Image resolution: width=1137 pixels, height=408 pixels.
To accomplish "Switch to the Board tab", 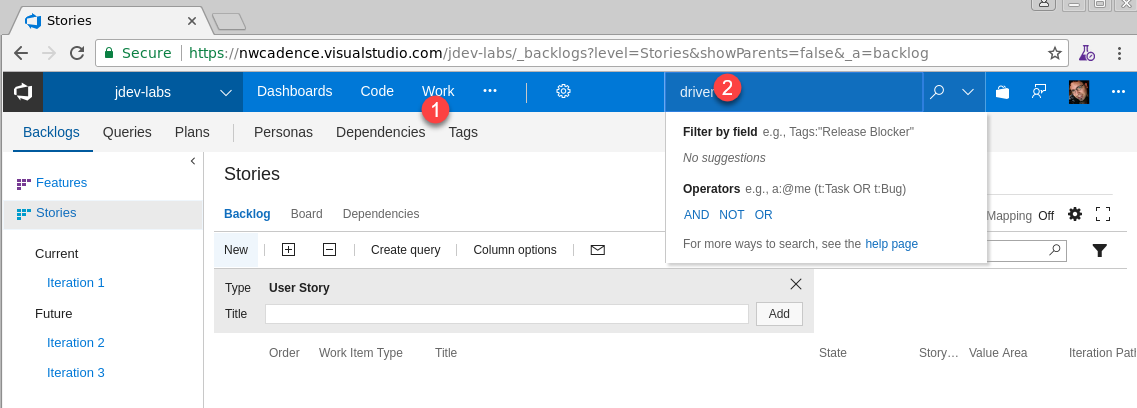I will [x=306, y=214].
